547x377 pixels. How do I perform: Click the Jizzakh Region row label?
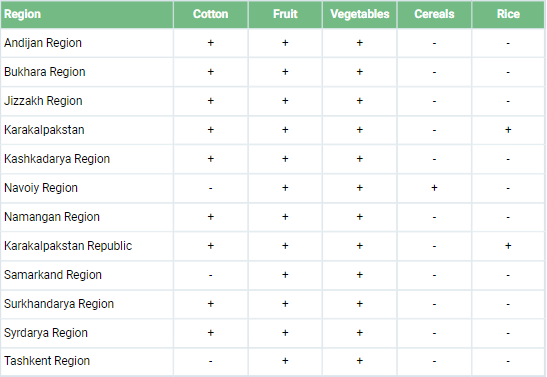[43, 101]
